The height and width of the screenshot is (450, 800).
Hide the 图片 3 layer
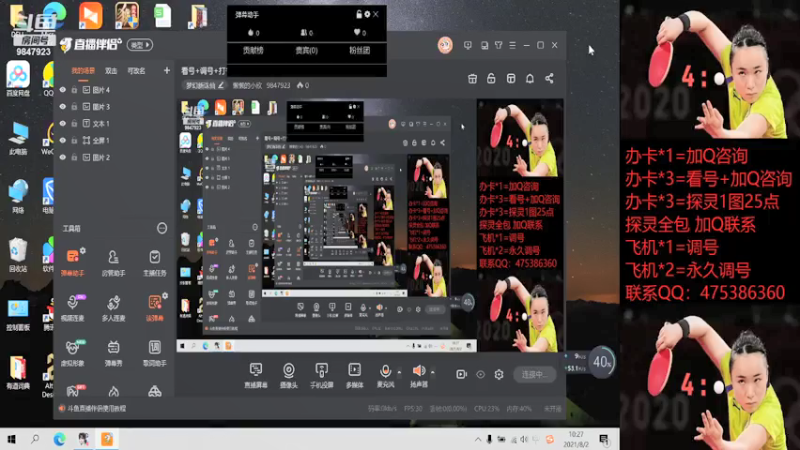(x=63, y=107)
